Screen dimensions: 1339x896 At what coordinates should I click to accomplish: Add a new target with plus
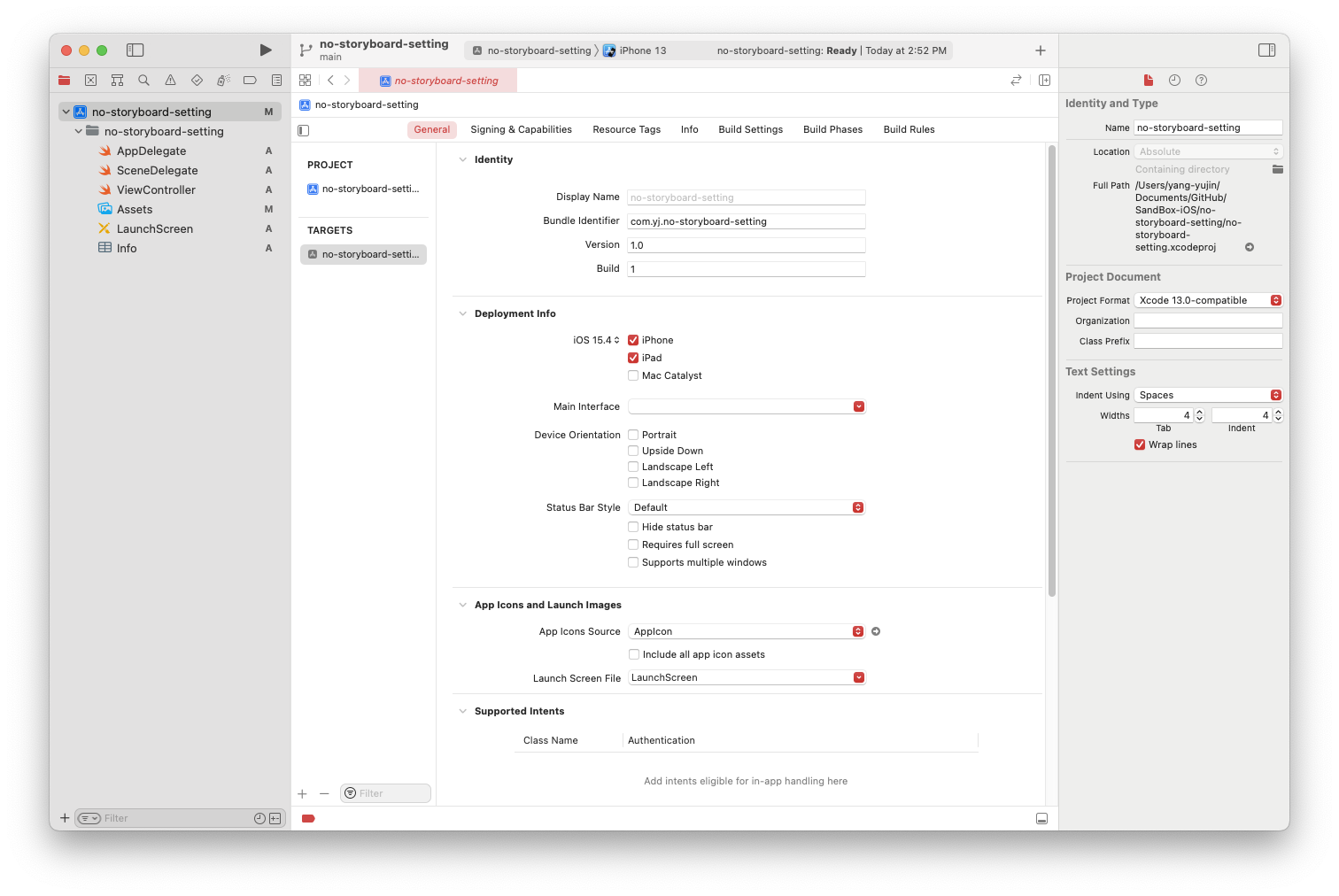point(302,794)
